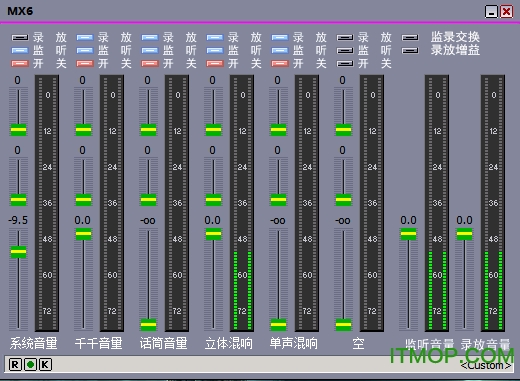Click the R icon in the bottom bar
The image size is (520, 381).
(x=15, y=364)
